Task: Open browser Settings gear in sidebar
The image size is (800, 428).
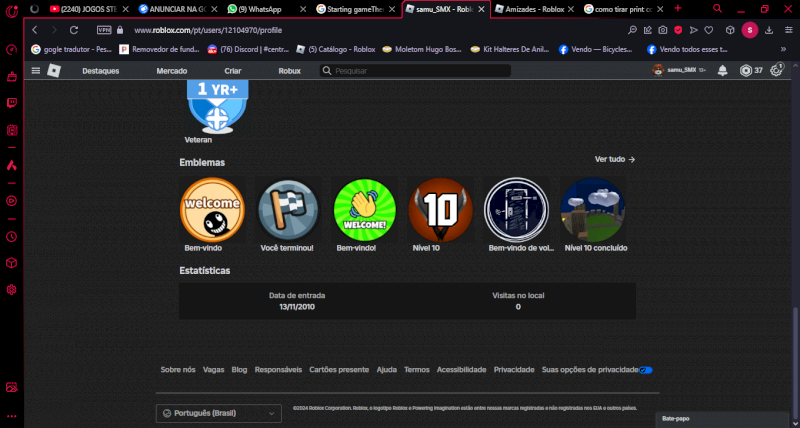Action: [x=12, y=290]
